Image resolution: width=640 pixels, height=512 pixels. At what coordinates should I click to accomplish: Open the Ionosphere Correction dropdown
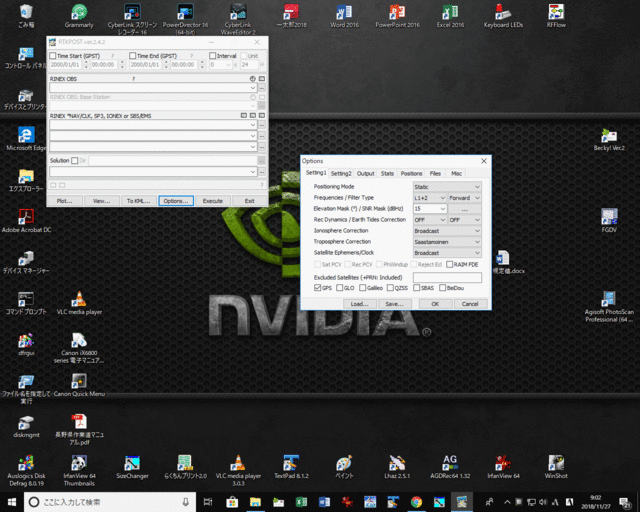coord(447,231)
